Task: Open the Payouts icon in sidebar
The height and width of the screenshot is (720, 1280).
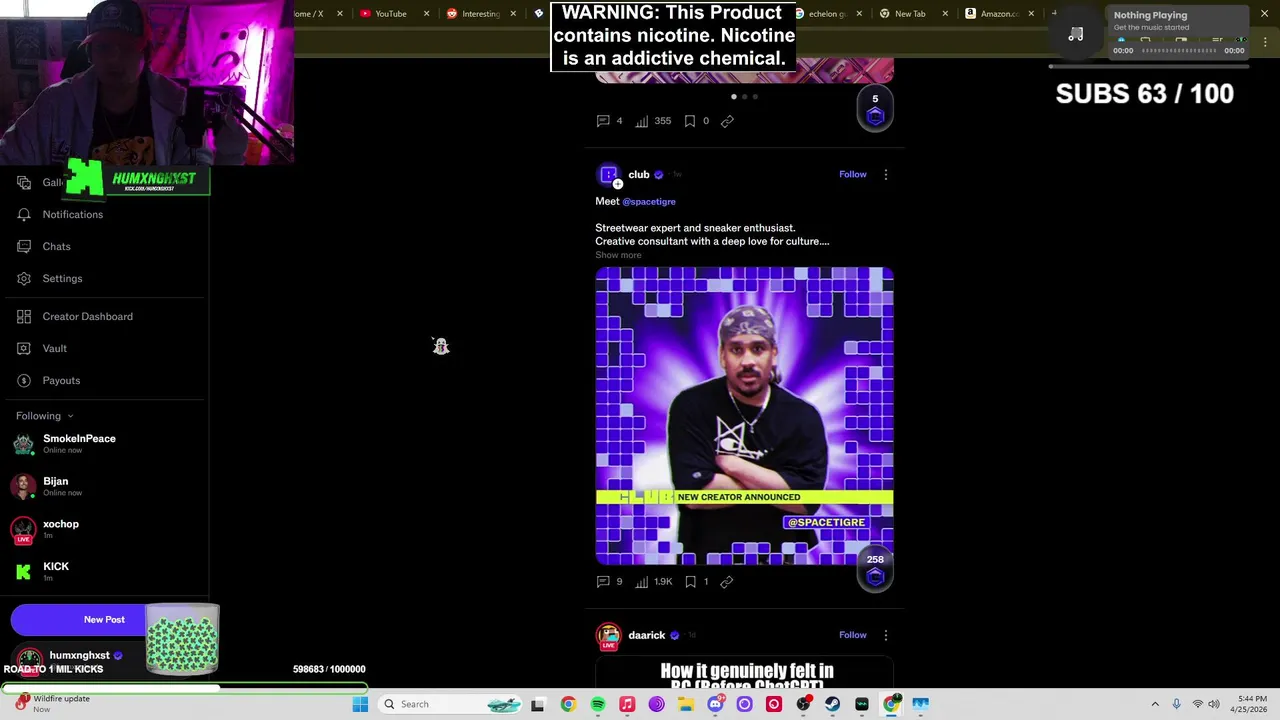Action: click(24, 380)
